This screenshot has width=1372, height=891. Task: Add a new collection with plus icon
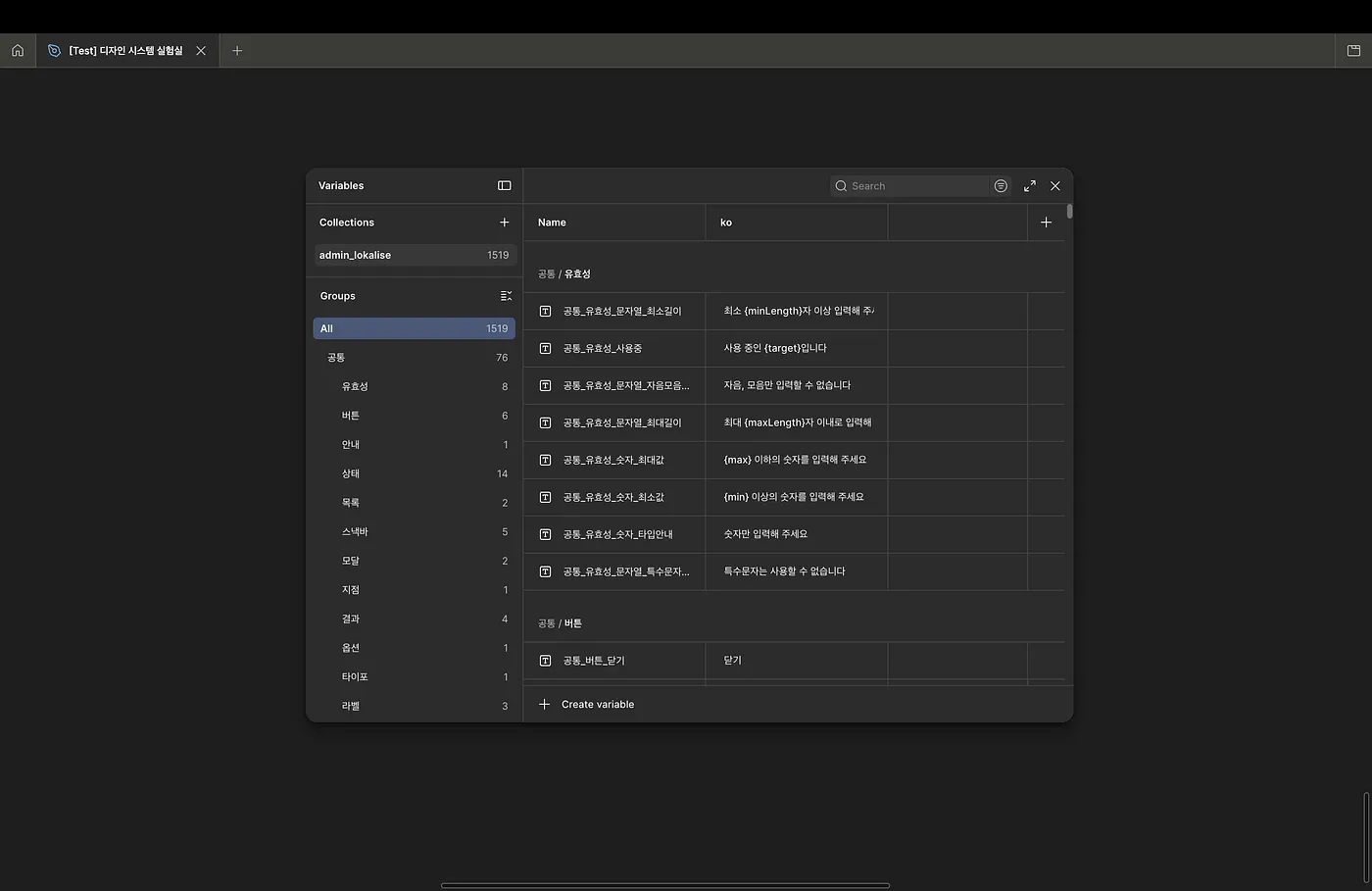point(505,223)
